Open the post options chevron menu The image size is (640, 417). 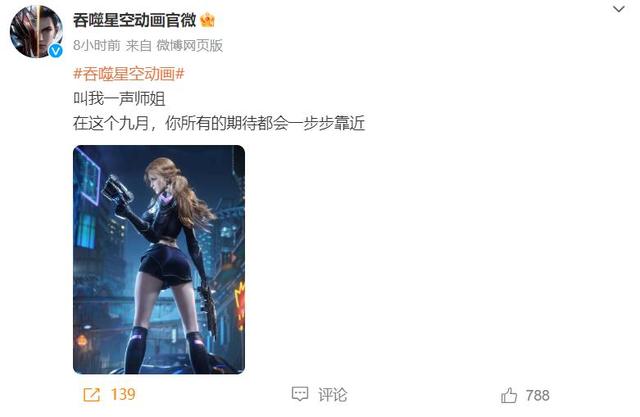pyautogui.click(x=619, y=9)
